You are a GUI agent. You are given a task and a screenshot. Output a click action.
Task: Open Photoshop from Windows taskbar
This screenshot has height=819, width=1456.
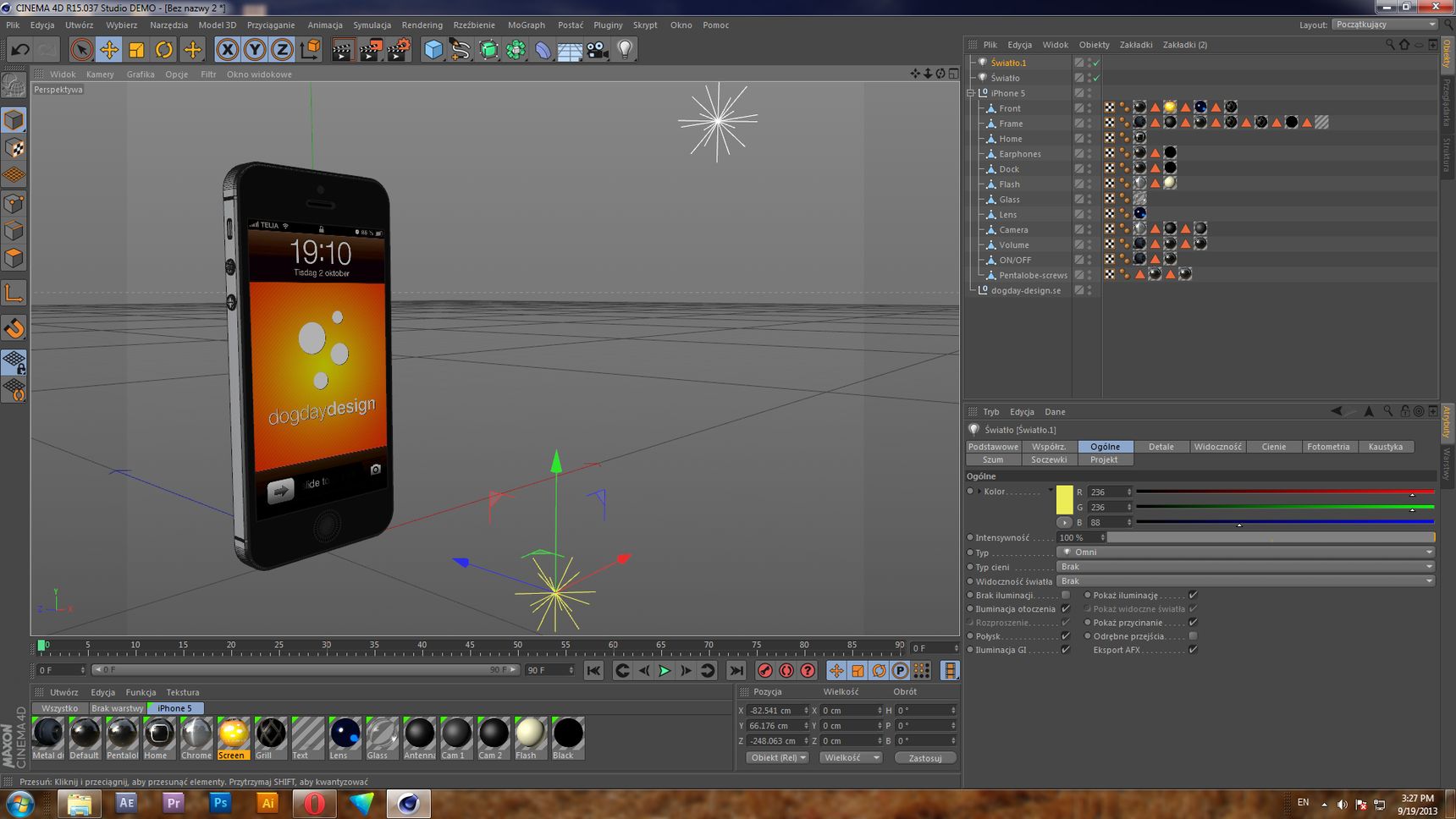[220, 803]
